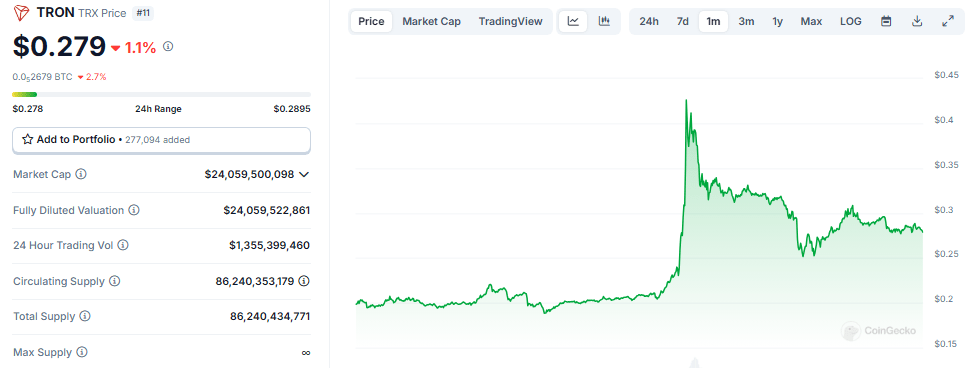Click the $0.2895 range high value
Screen dimensions: 977x368
[x=292, y=109]
